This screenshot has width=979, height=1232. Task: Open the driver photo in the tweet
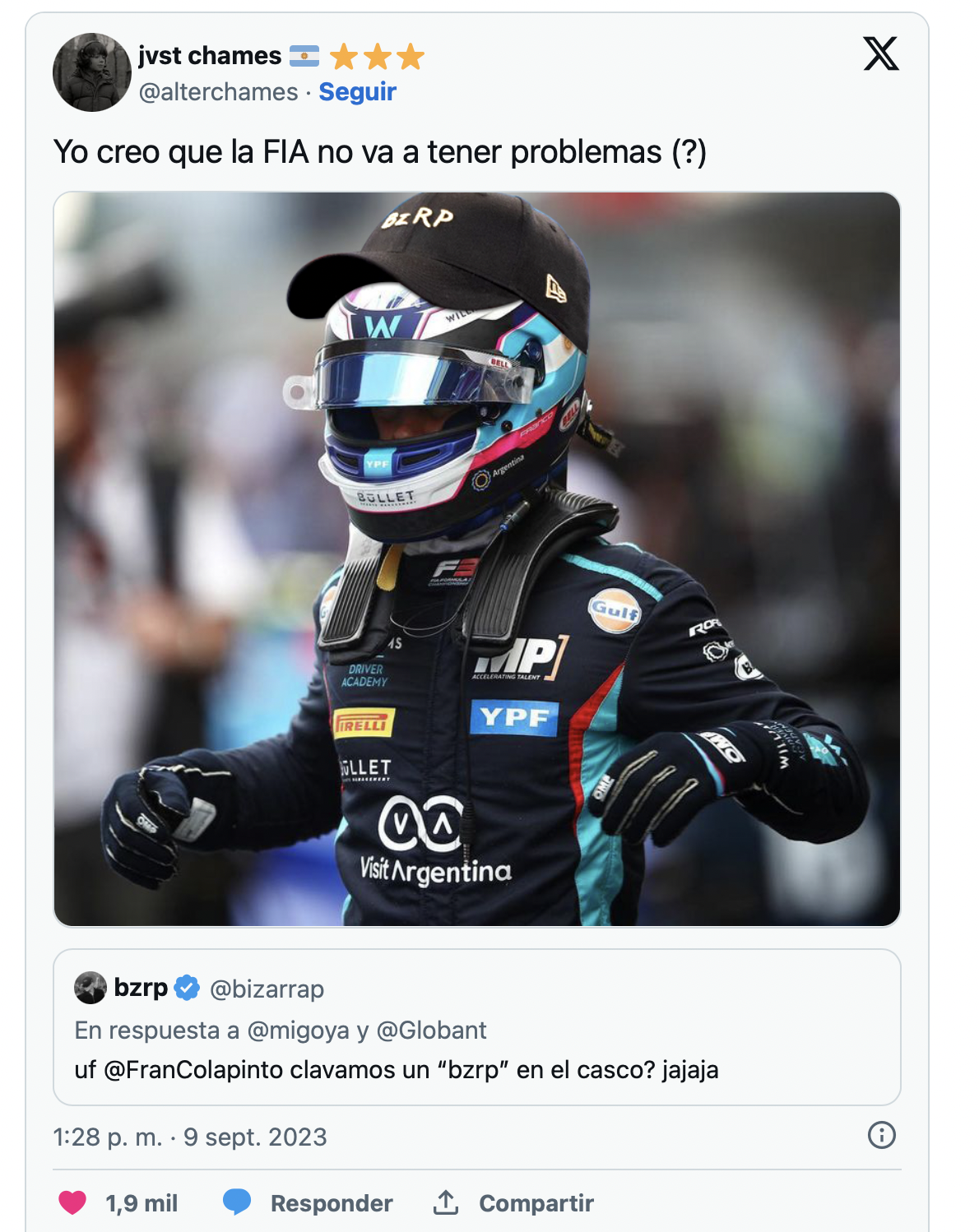tap(477, 559)
